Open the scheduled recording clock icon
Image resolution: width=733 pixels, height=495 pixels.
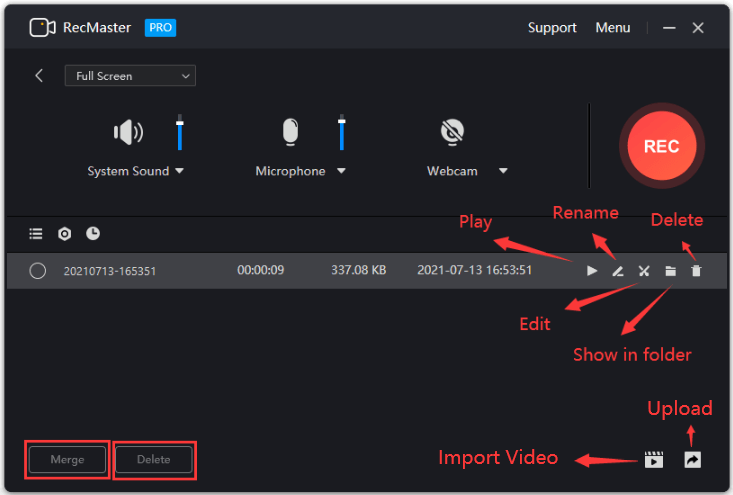[93, 233]
